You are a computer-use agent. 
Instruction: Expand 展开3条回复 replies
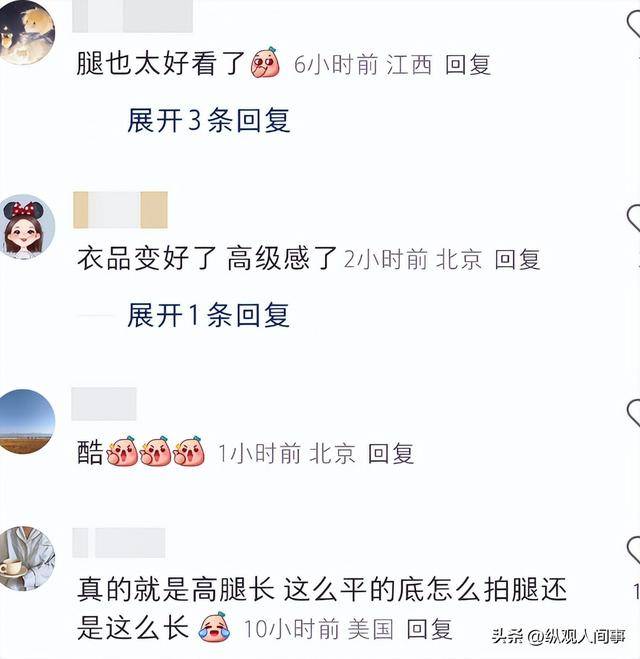[x=209, y=120]
